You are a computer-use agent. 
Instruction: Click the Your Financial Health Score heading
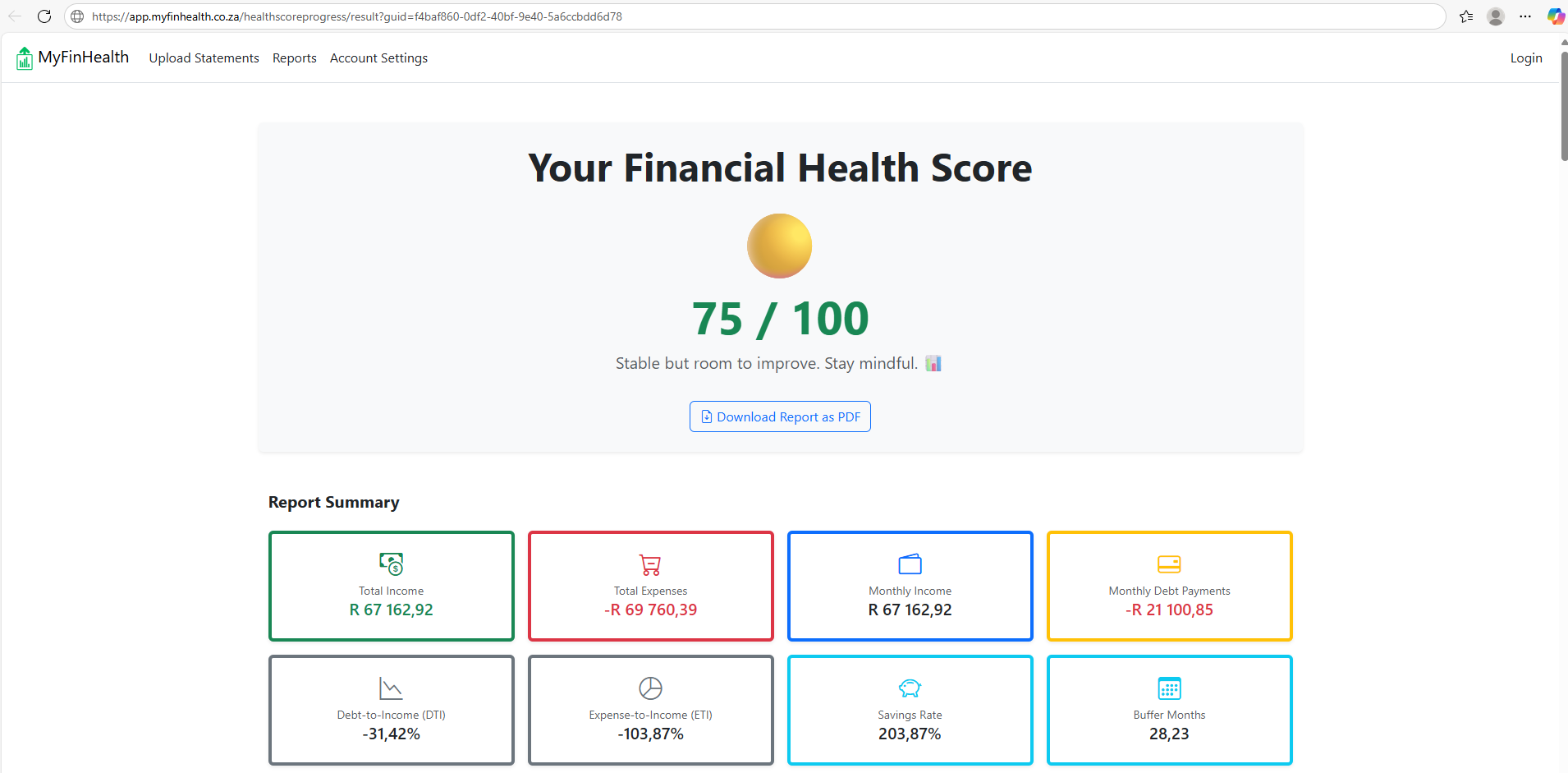coord(780,168)
